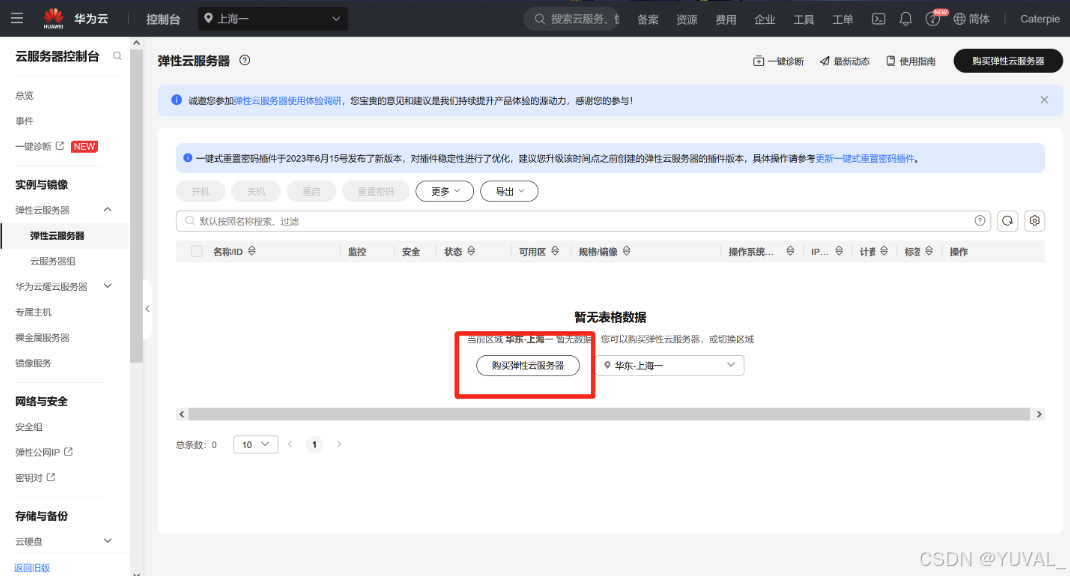Select 安全组 in sidebar
Screen dimensions: 1070x576
(29, 427)
